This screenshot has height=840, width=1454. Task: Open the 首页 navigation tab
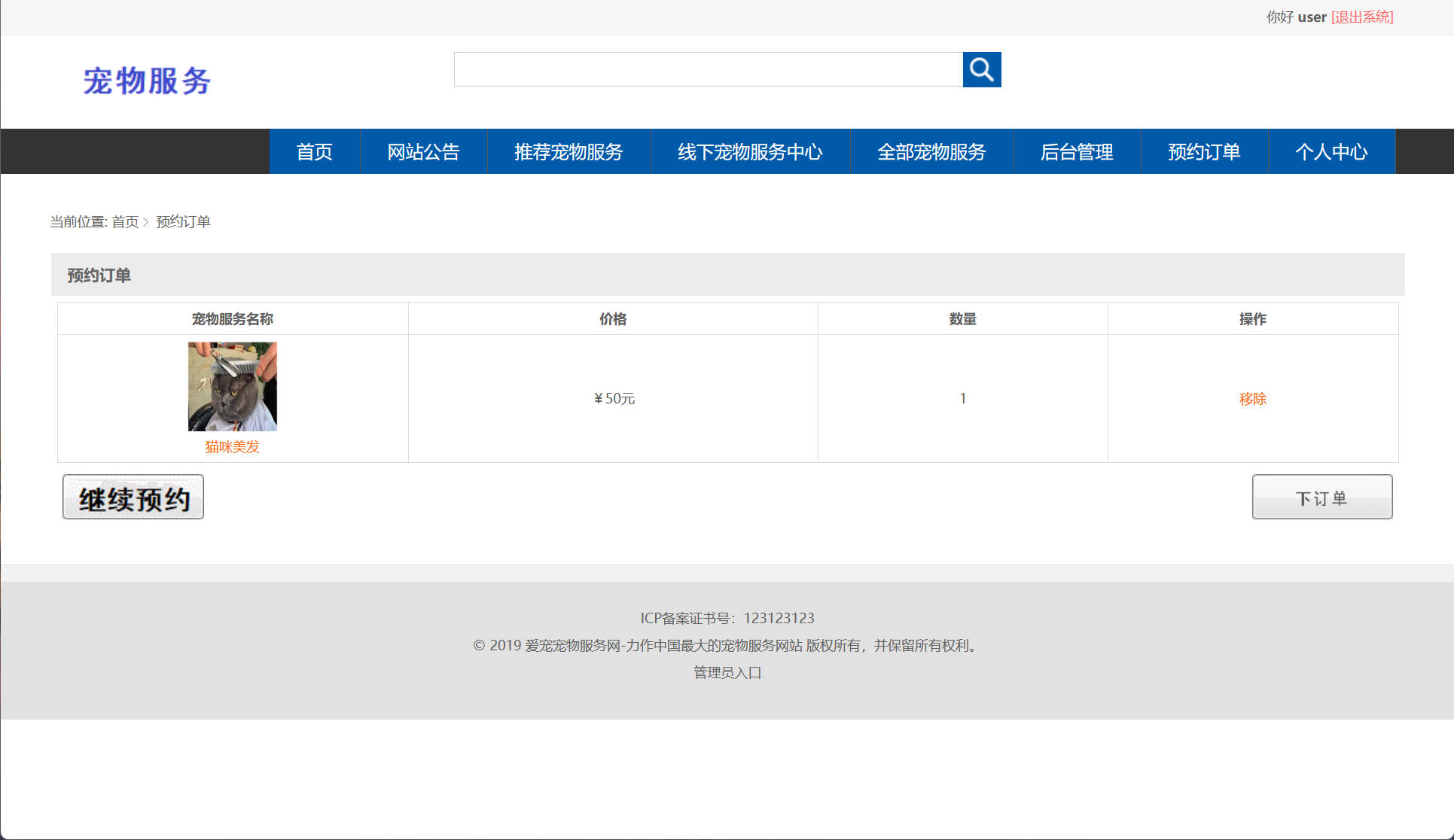click(x=314, y=151)
